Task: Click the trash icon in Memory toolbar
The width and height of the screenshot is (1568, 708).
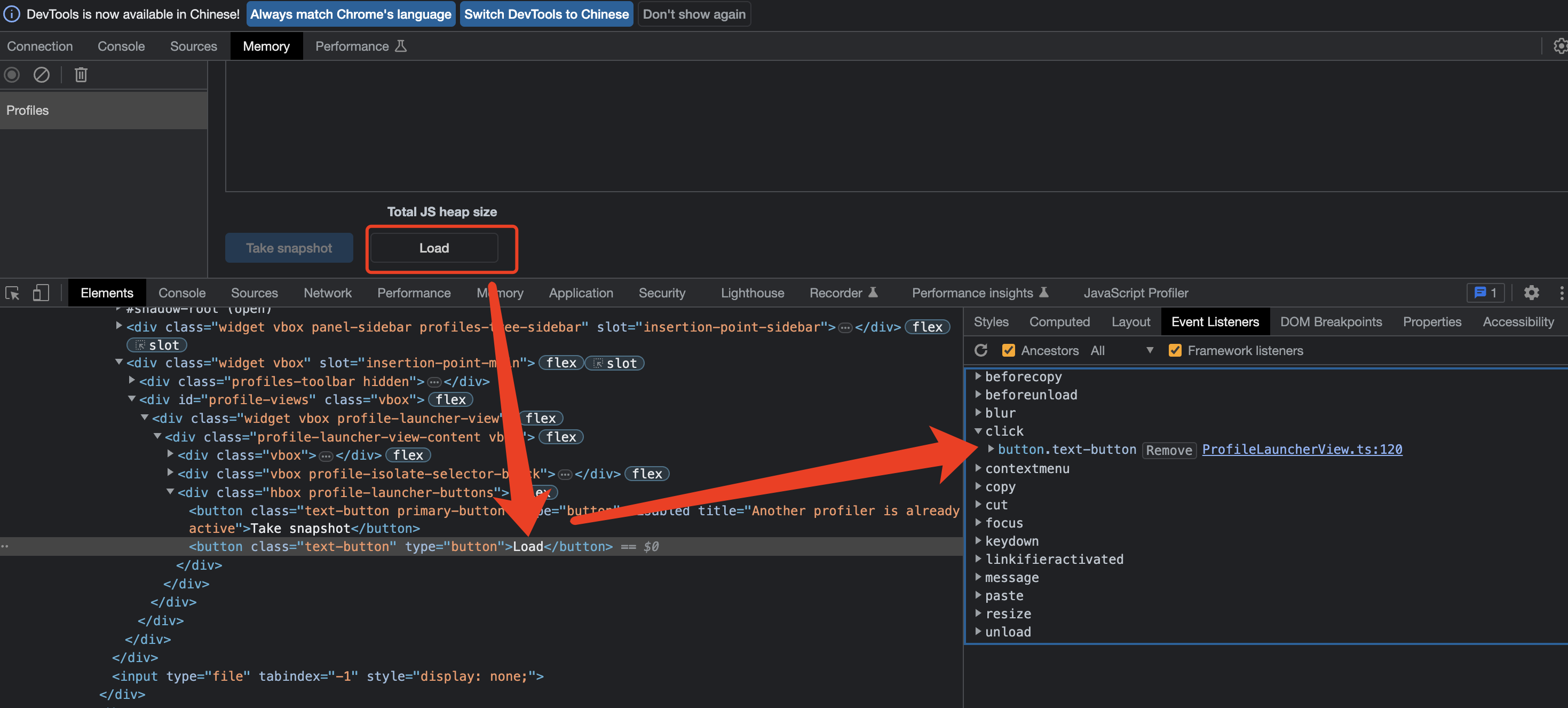Action: (81, 74)
